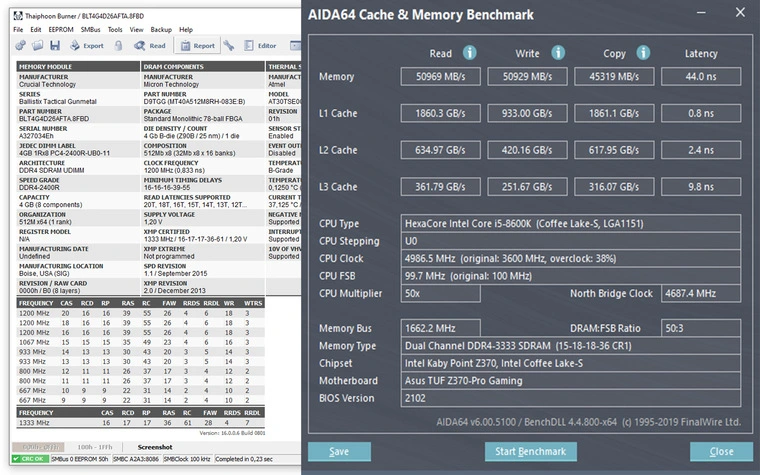Click the Memory Copy value 45319 MB/s
The image size is (760, 475).
point(614,77)
